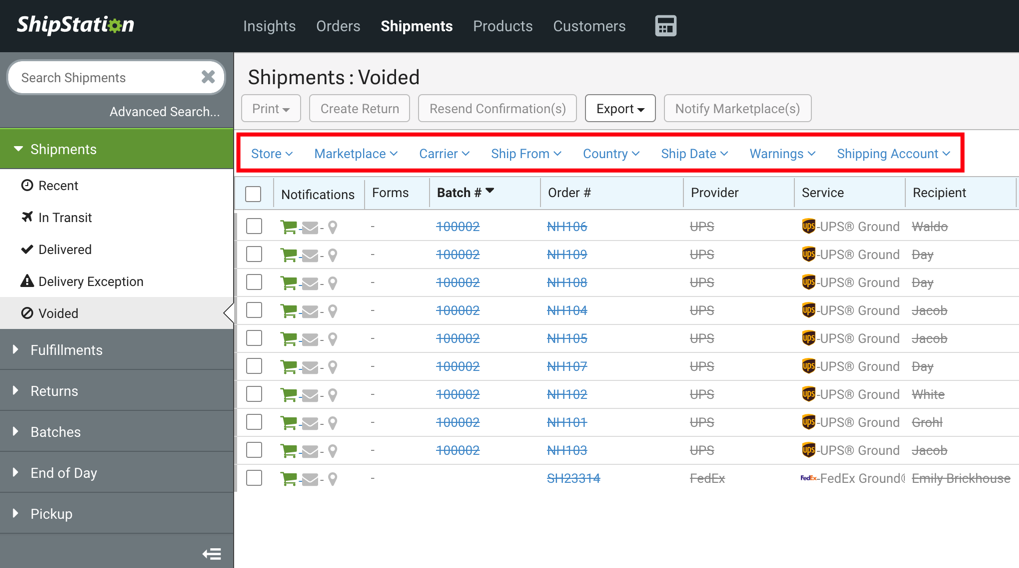This screenshot has height=568, width=1019.
Task: Click the cart icon in row NH109
Action: (289, 255)
